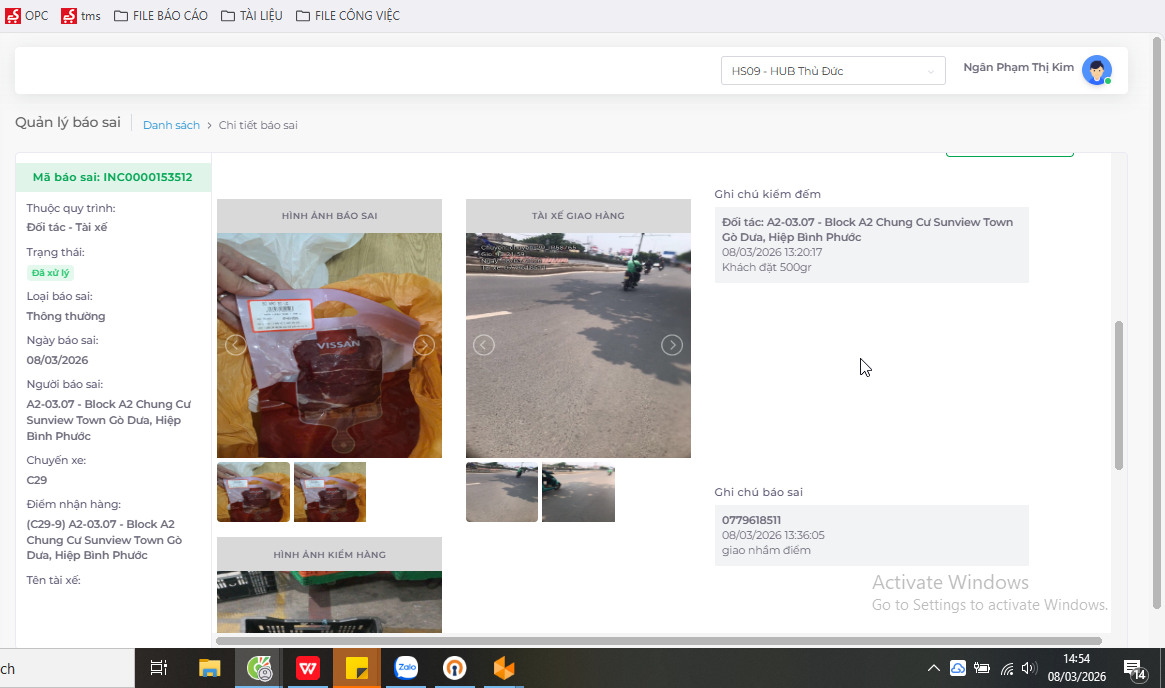Click the Khách đặt 500gr note text
1165x688 pixels.
pyautogui.click(x=766, y=267)
